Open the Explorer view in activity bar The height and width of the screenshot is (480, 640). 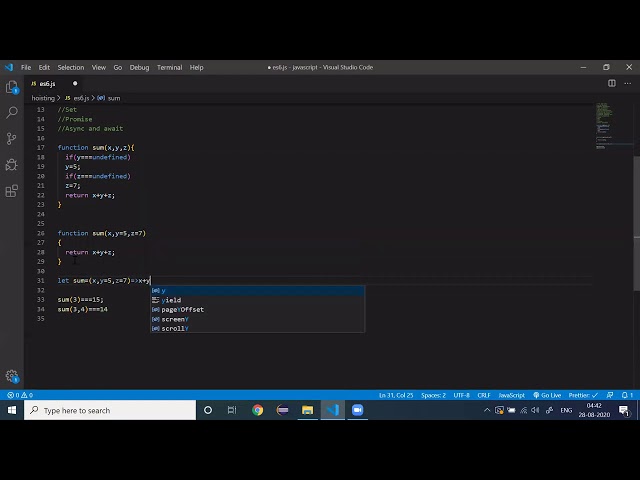[12, 87]
